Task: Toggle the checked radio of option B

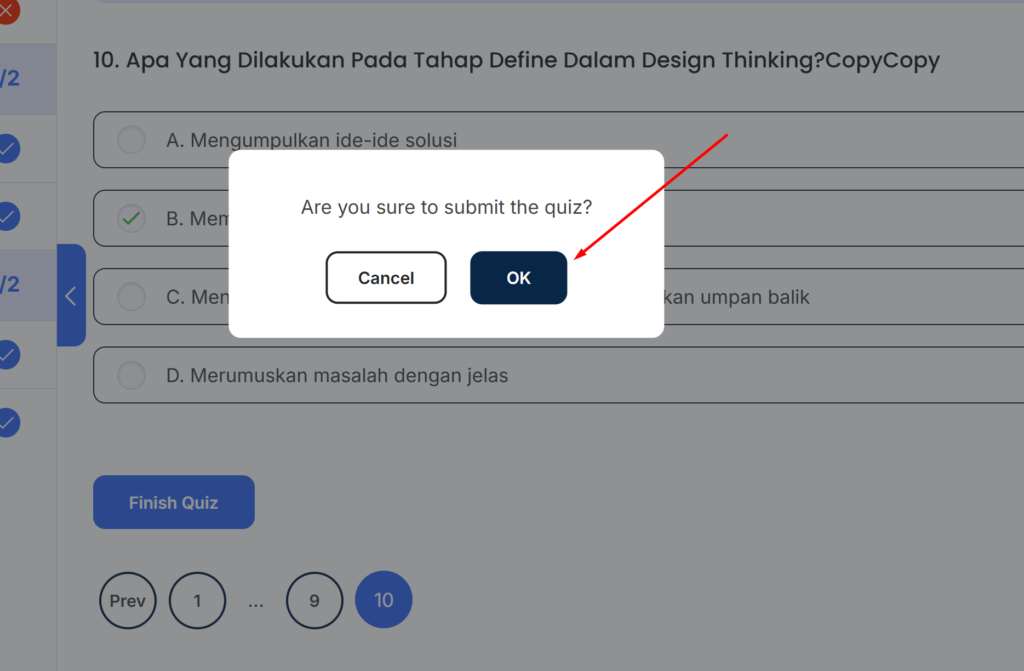Action: [131, 218]
